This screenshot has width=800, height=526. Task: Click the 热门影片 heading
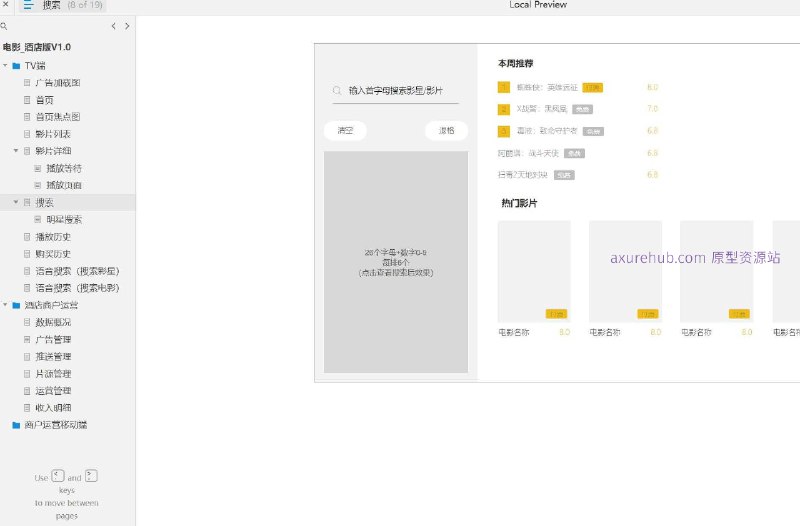[519, 204]
